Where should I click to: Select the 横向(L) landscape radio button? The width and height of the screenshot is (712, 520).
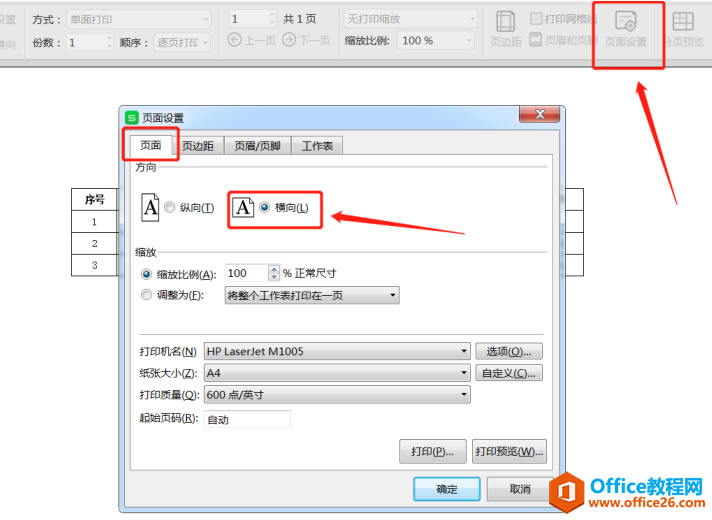coord(265,207)
